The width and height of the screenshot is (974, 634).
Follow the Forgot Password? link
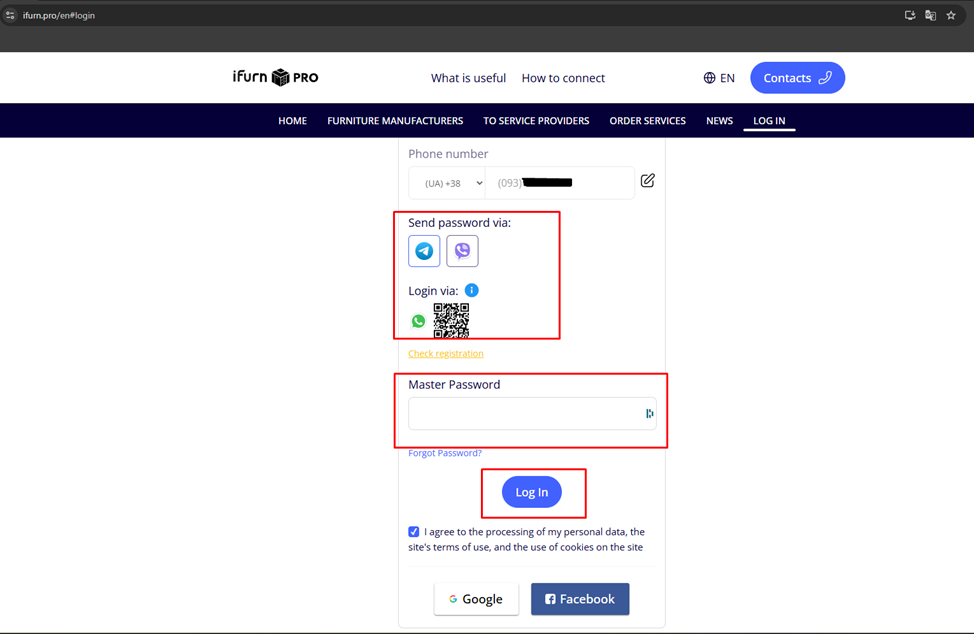tap(445, 453)
